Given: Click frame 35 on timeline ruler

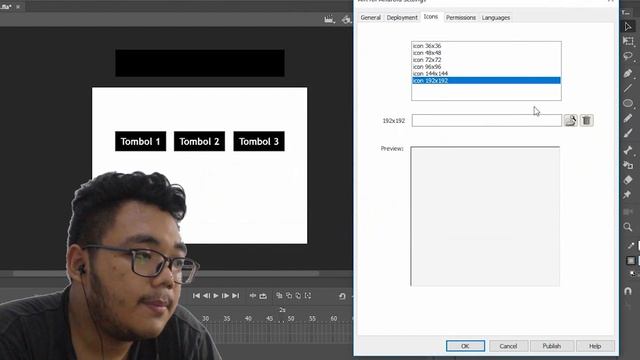Looking at the screenshot, I should click(x=227, y=318).
